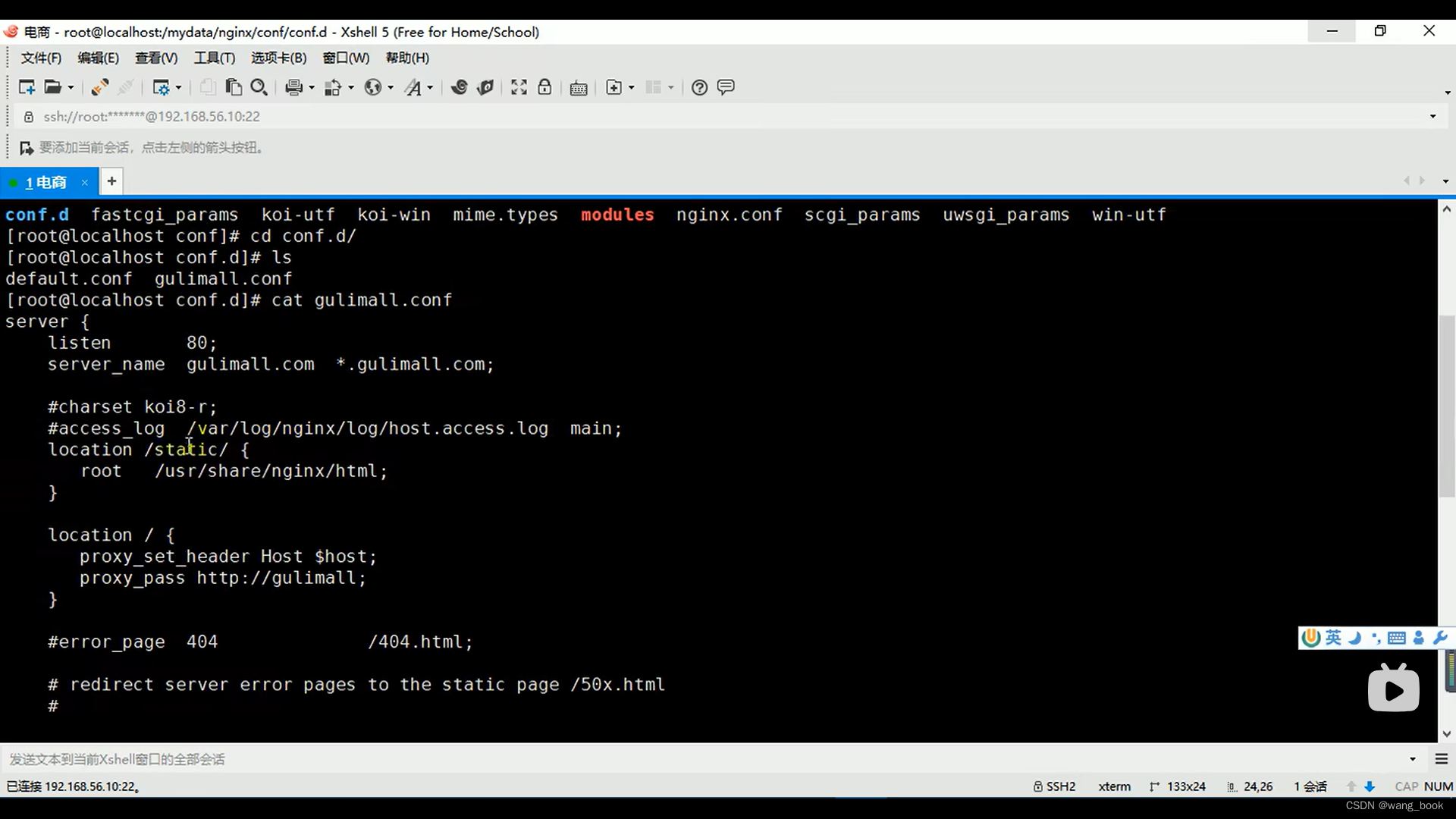Open the 查看(V) menu
The width and height of the screenshot is (1456, 819).
tap(156, 58)
